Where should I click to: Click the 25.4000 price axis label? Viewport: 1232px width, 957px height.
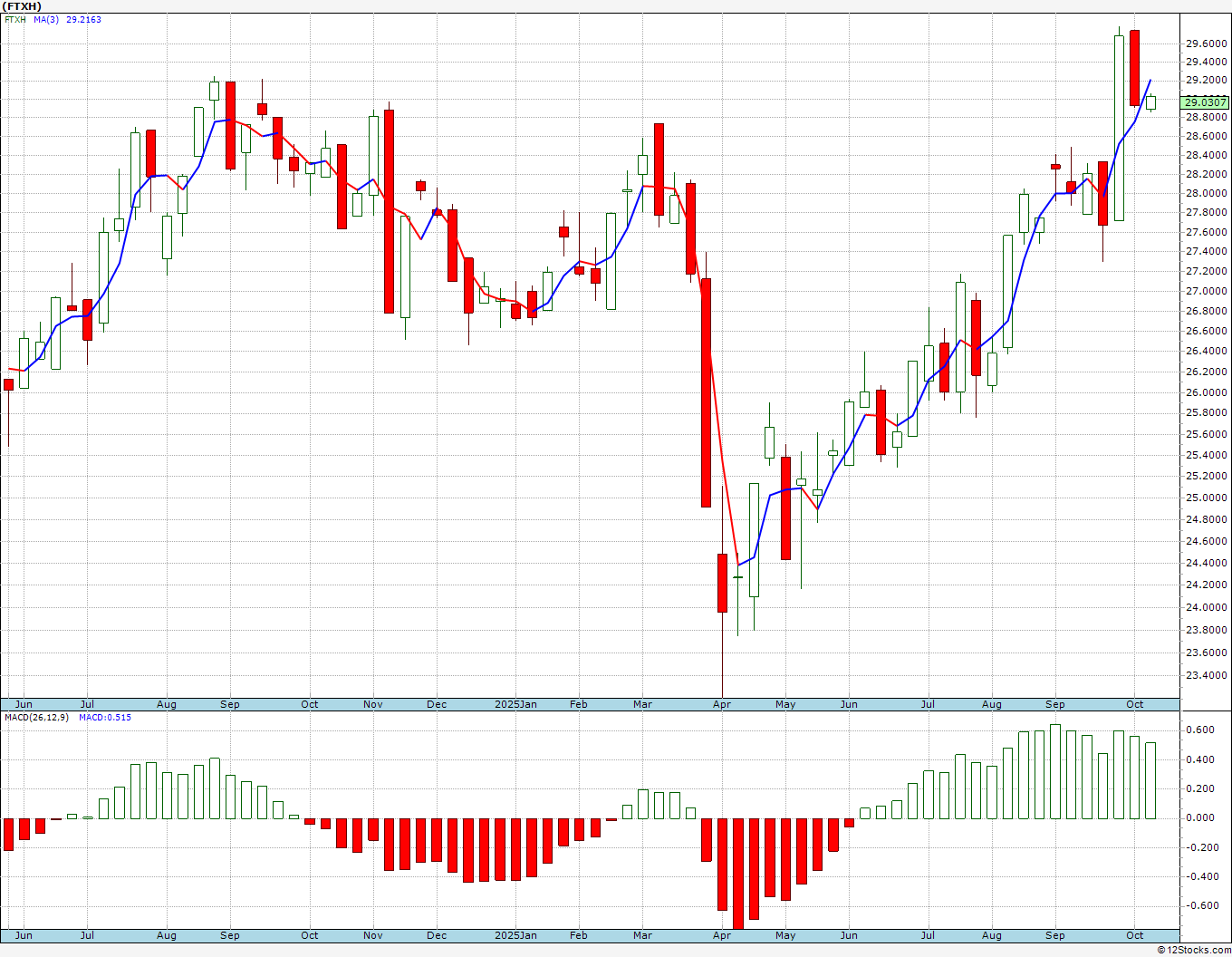point(1206,455)
